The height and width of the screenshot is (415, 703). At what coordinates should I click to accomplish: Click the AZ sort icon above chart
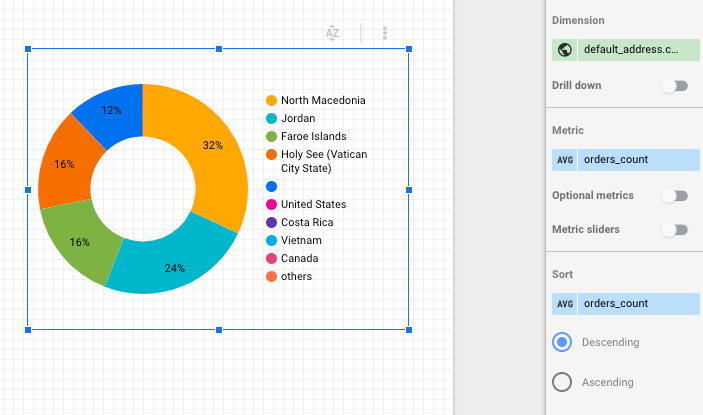click(332, 33)
